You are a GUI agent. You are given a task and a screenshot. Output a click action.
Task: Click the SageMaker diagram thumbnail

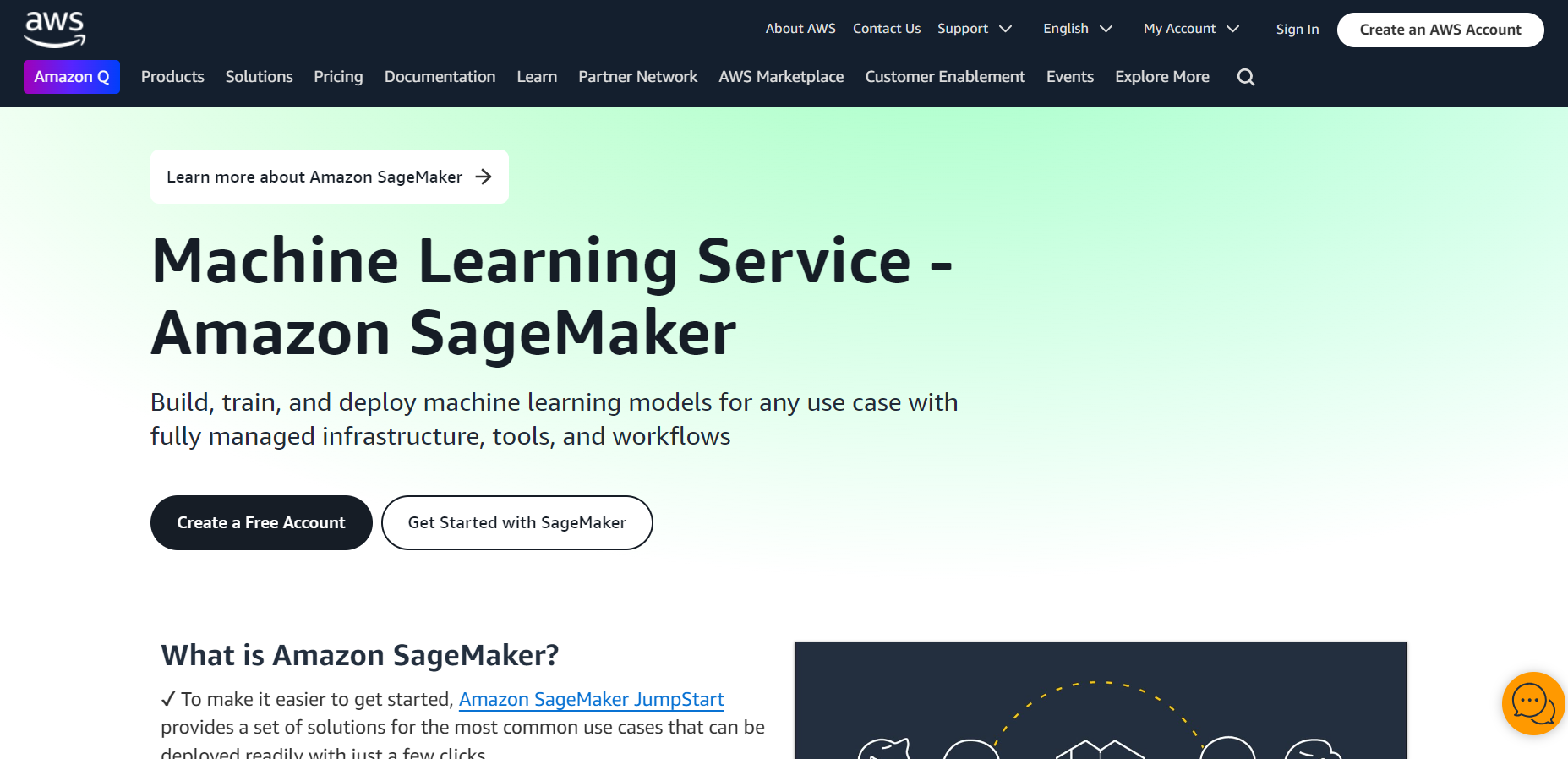1101,700
